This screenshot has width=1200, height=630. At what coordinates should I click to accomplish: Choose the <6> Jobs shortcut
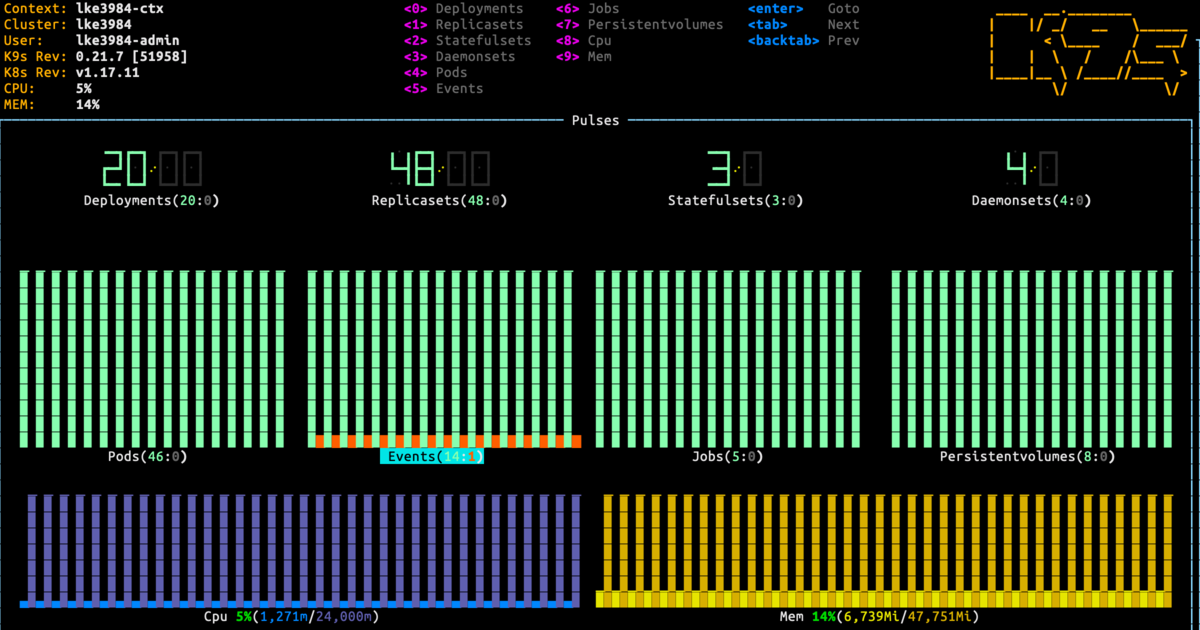[x=588, y=9]
